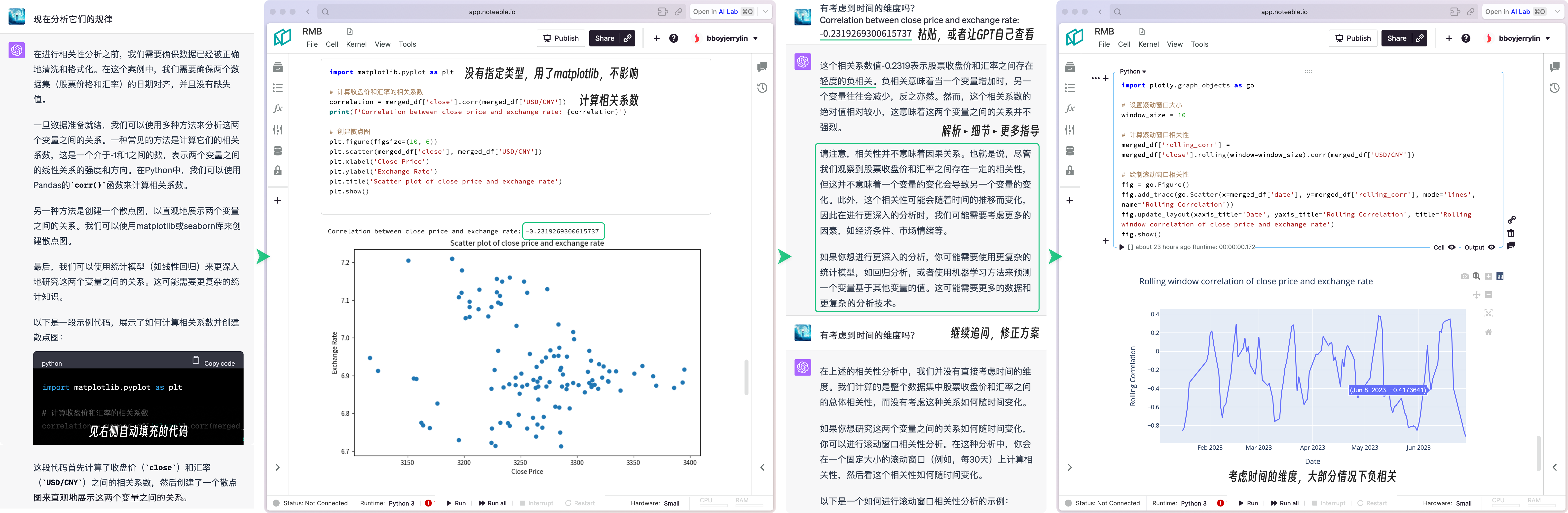This screenshot has height=513, width=1568.
Task: Click Run in scatter-plot notebook status bar
Action: pos(456,503)
